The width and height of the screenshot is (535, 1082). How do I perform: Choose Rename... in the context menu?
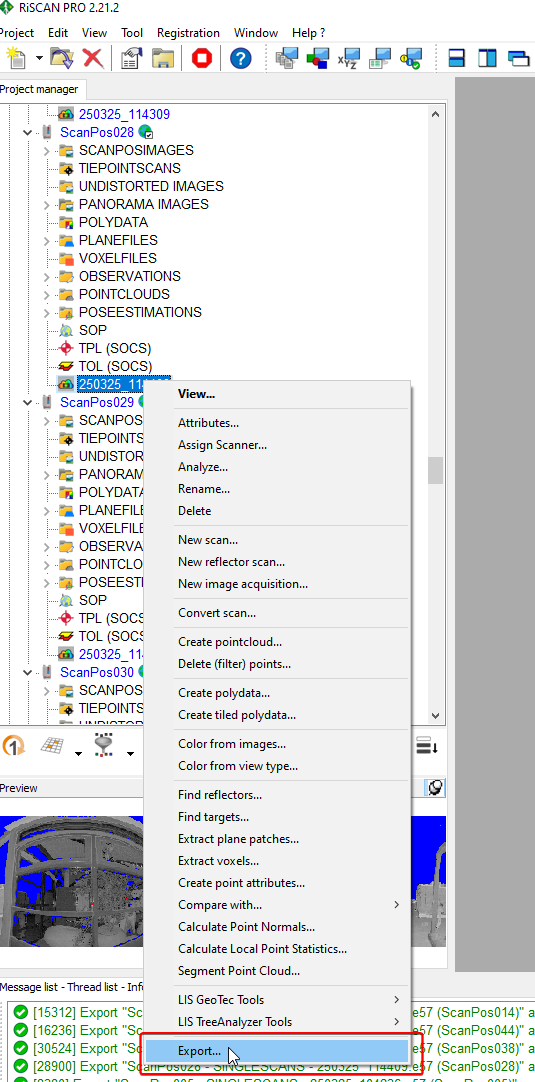pos(276,489)
